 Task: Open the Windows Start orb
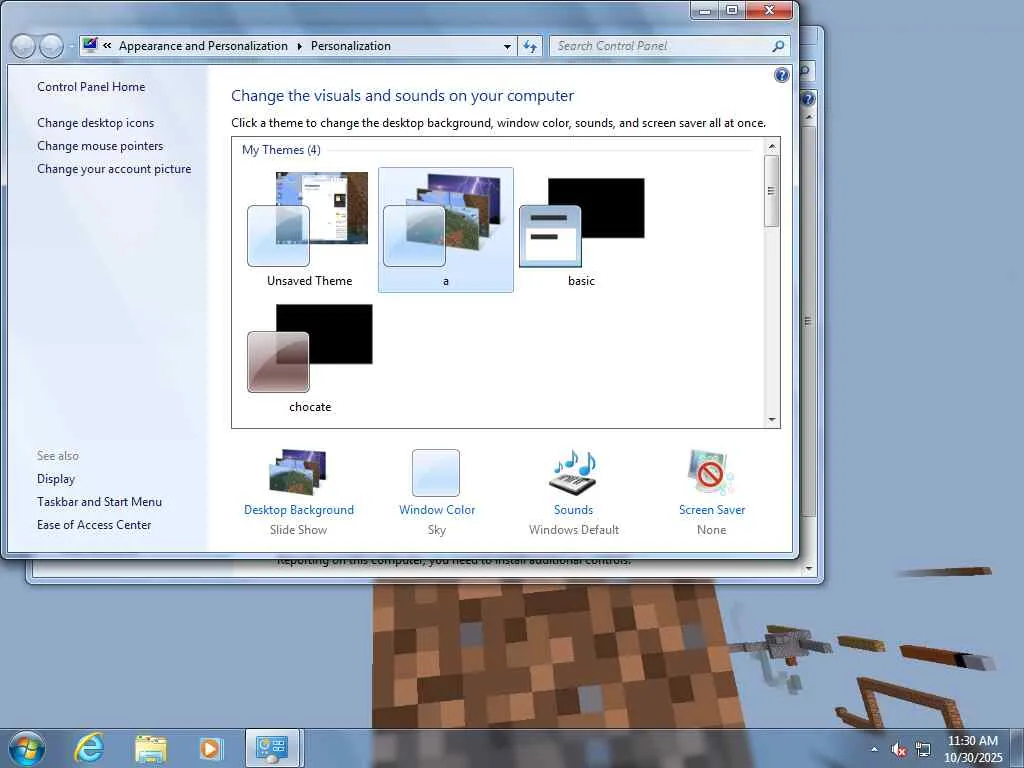27,748
